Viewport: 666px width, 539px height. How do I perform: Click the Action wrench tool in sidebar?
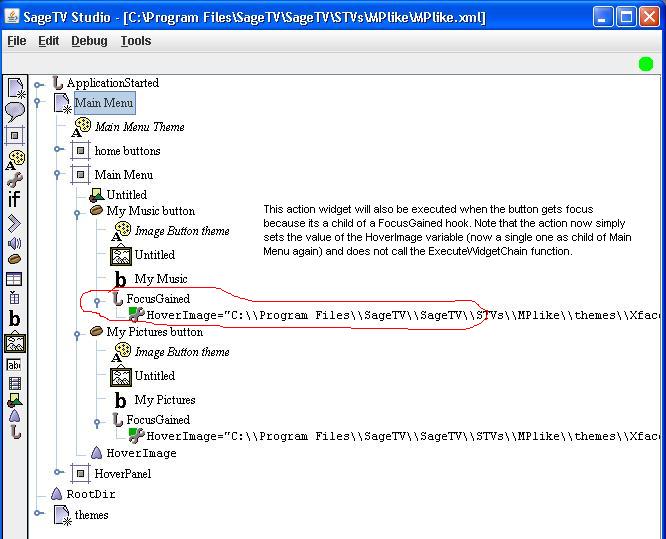click(14, 180)
